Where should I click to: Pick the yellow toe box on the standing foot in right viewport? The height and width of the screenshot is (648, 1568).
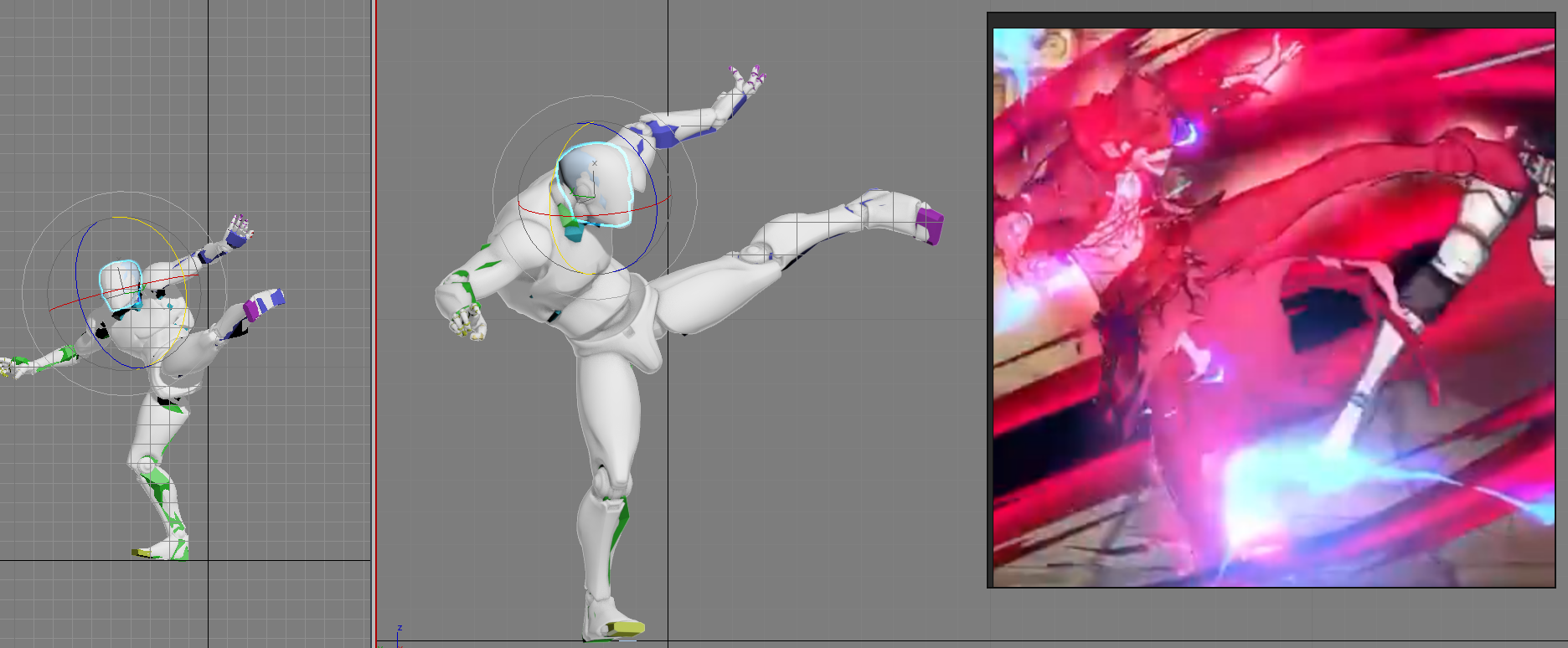pos(626,627)
